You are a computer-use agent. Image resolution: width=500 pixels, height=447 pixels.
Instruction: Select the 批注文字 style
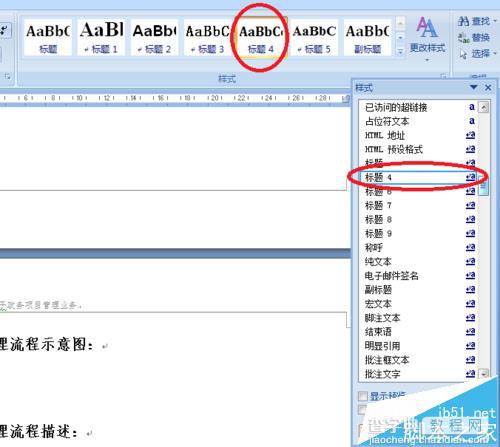click(x=419, y=374)
